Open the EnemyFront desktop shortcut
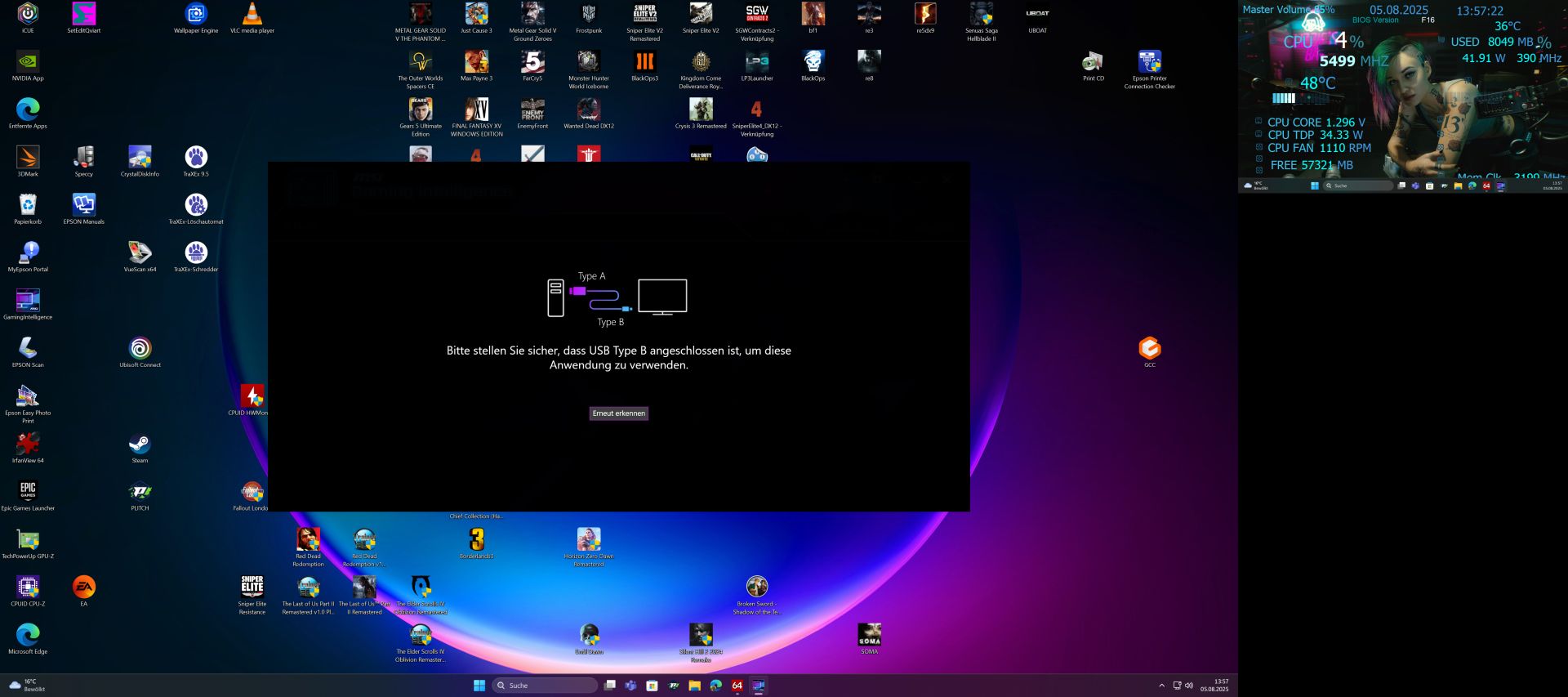Viewport: 1568px width, 697px height. pos(532,114)
